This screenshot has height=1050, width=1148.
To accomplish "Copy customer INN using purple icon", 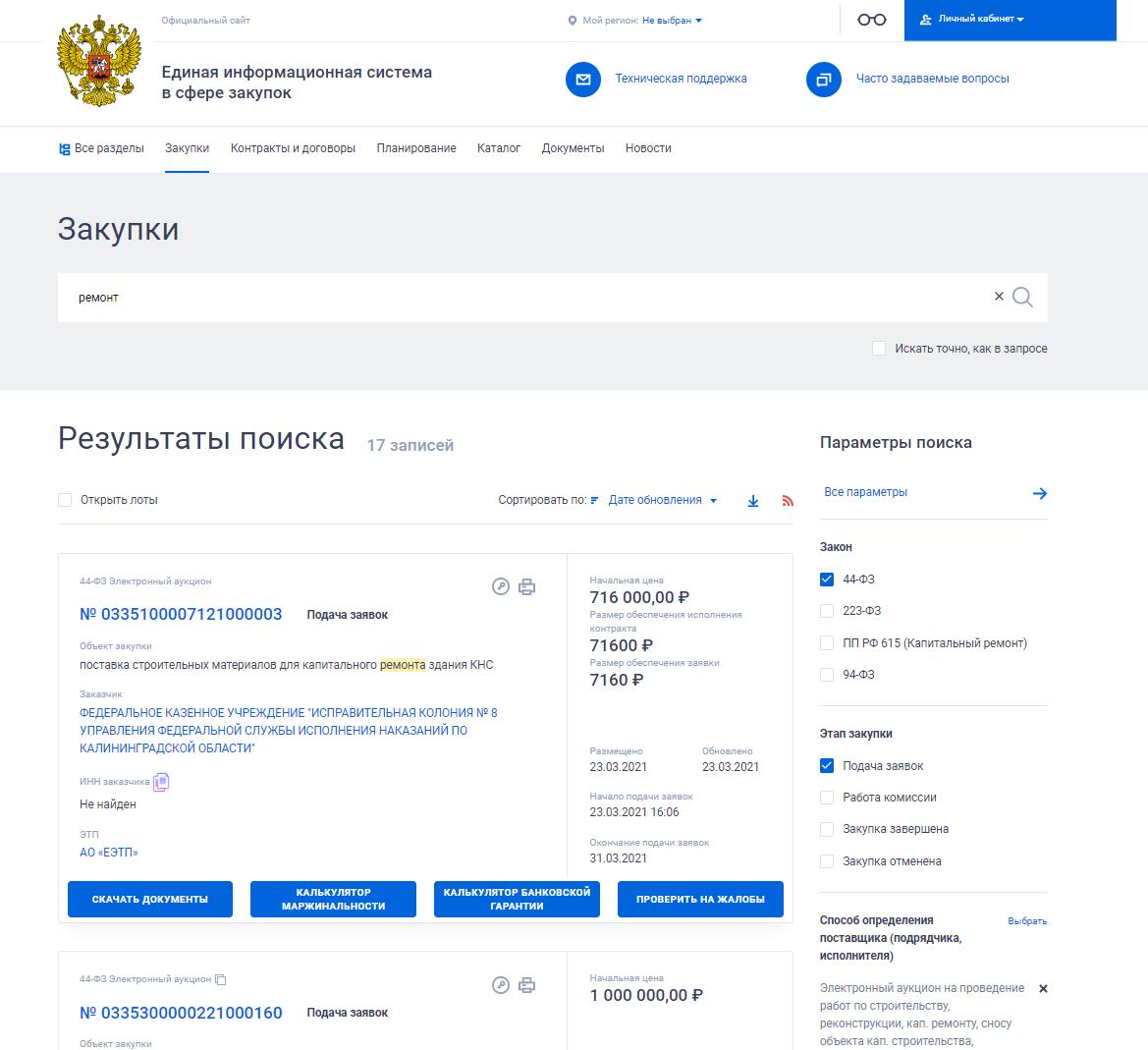I will [161, 782].
